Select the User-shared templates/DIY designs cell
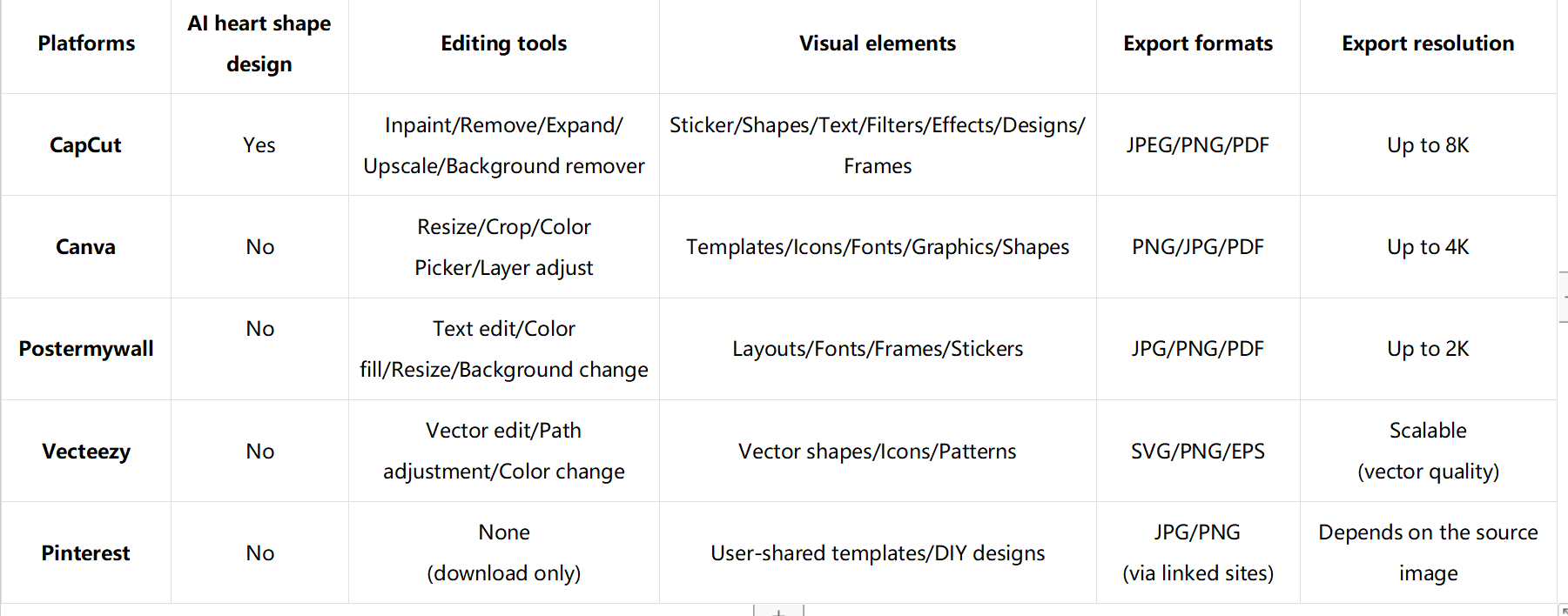This screenshot has height=616, width=1568. [x=878, y=553]
